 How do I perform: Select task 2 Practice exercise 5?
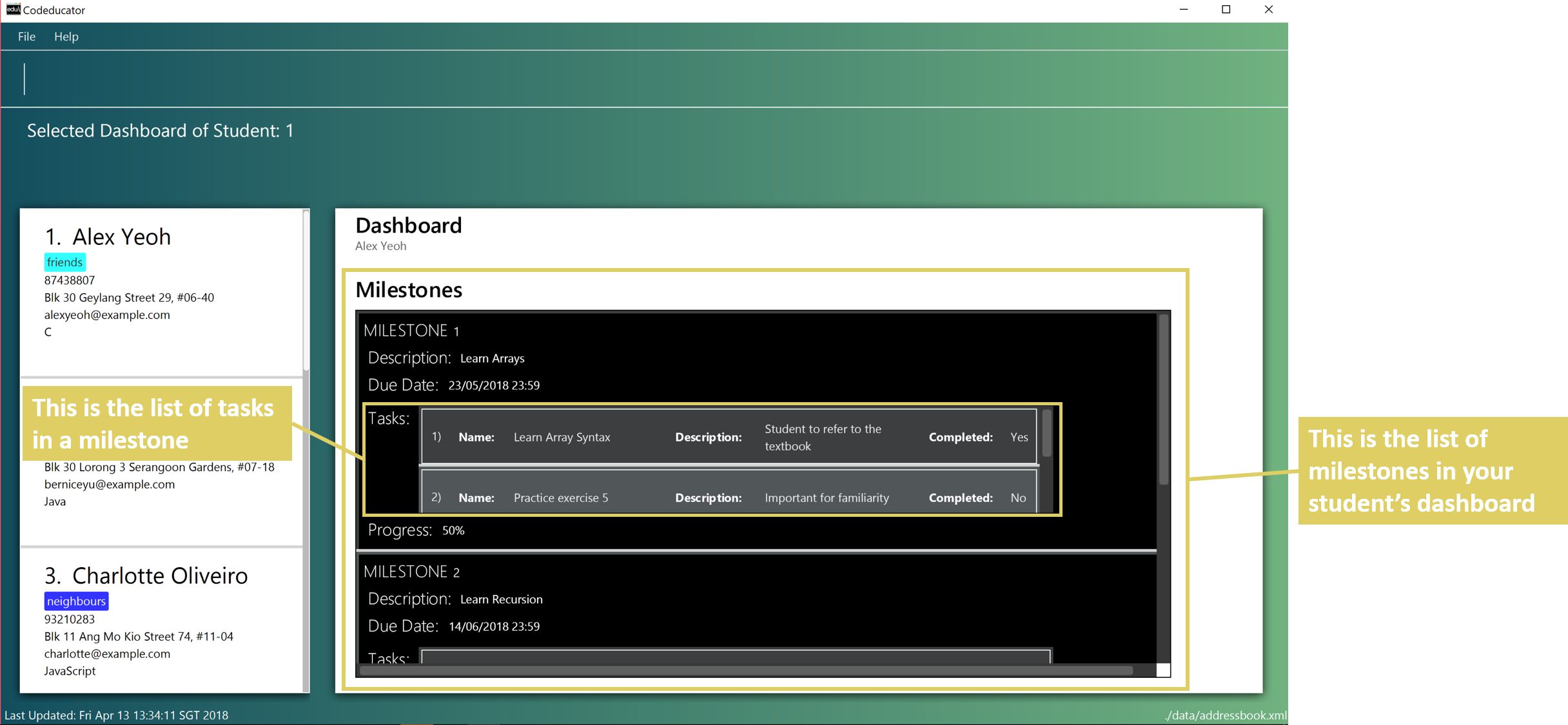click(x=729, y=492)
